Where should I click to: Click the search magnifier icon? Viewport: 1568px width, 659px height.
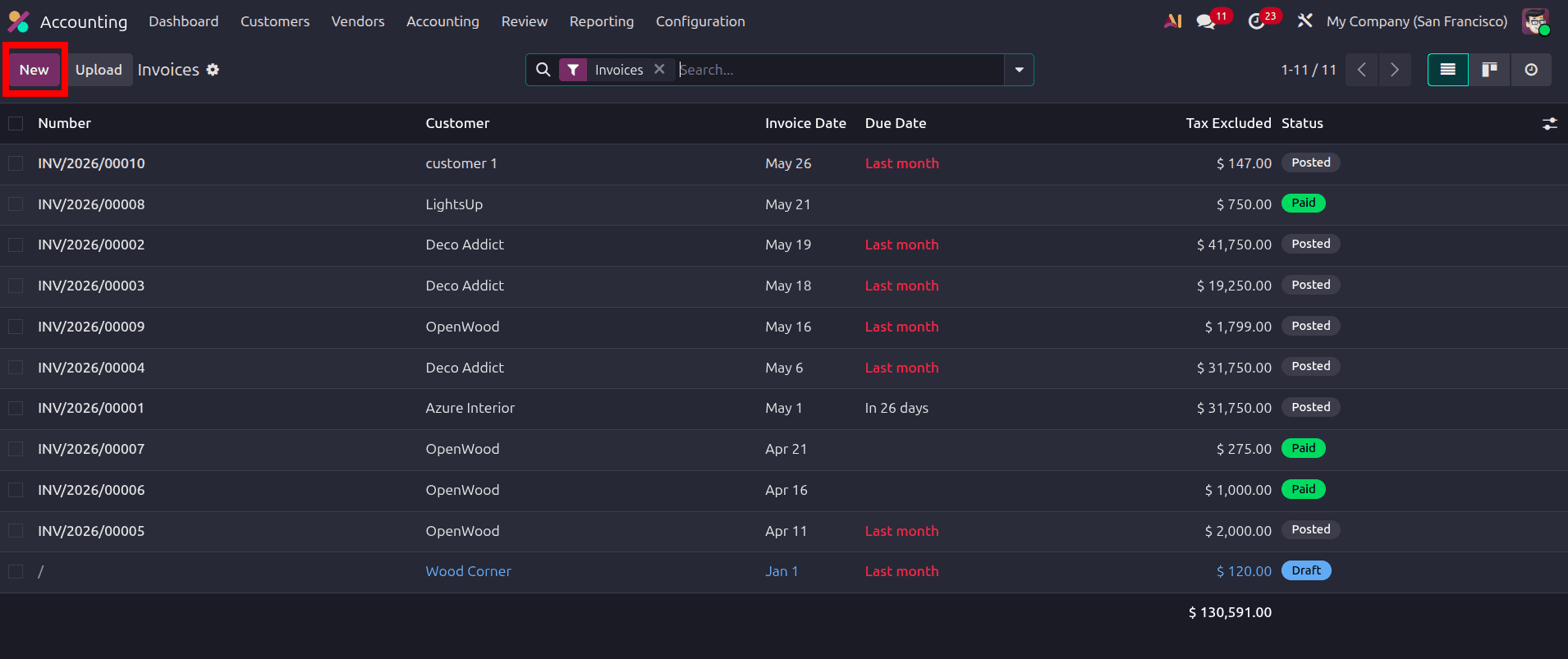pos(543,70)
